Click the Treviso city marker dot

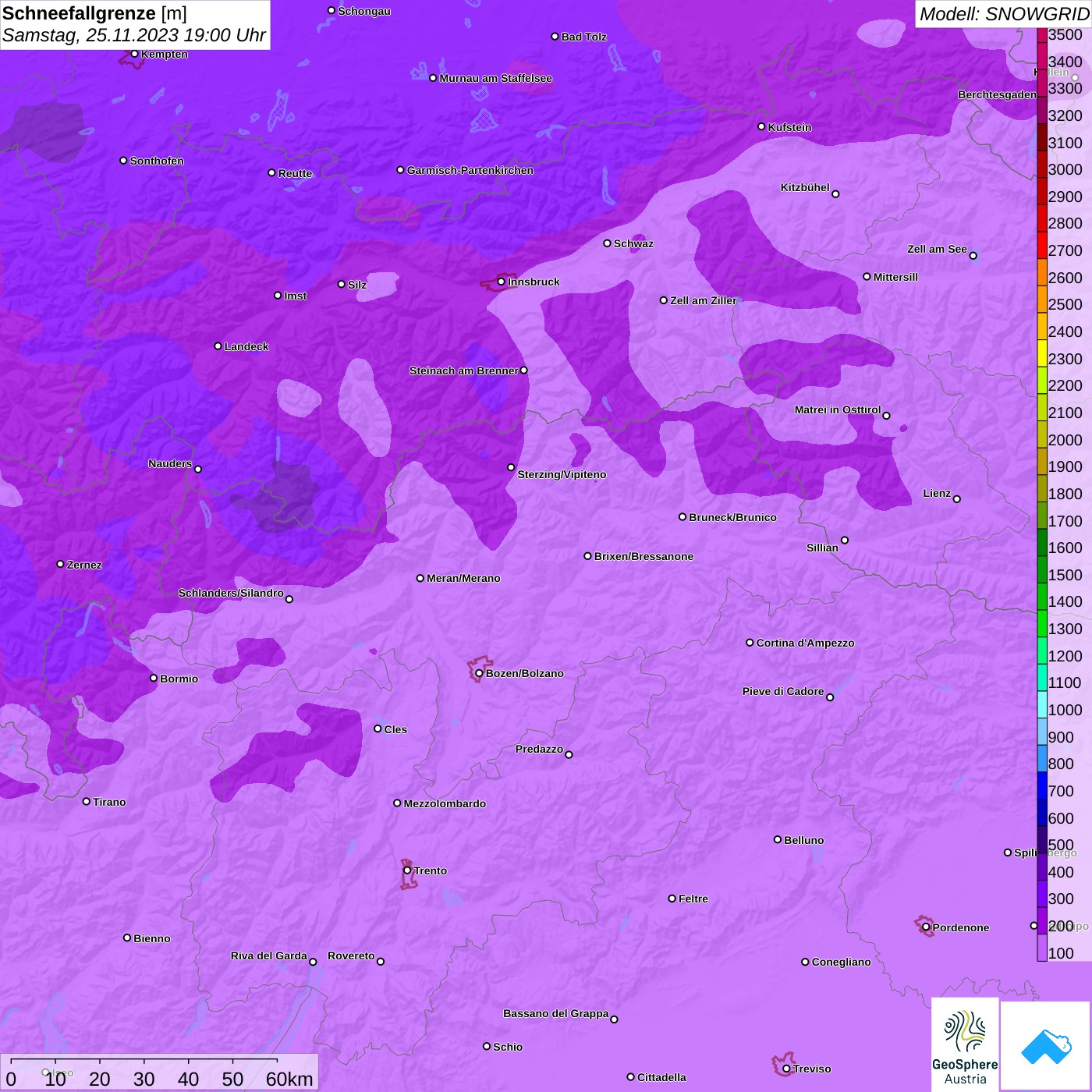(x=786, y=1069)
